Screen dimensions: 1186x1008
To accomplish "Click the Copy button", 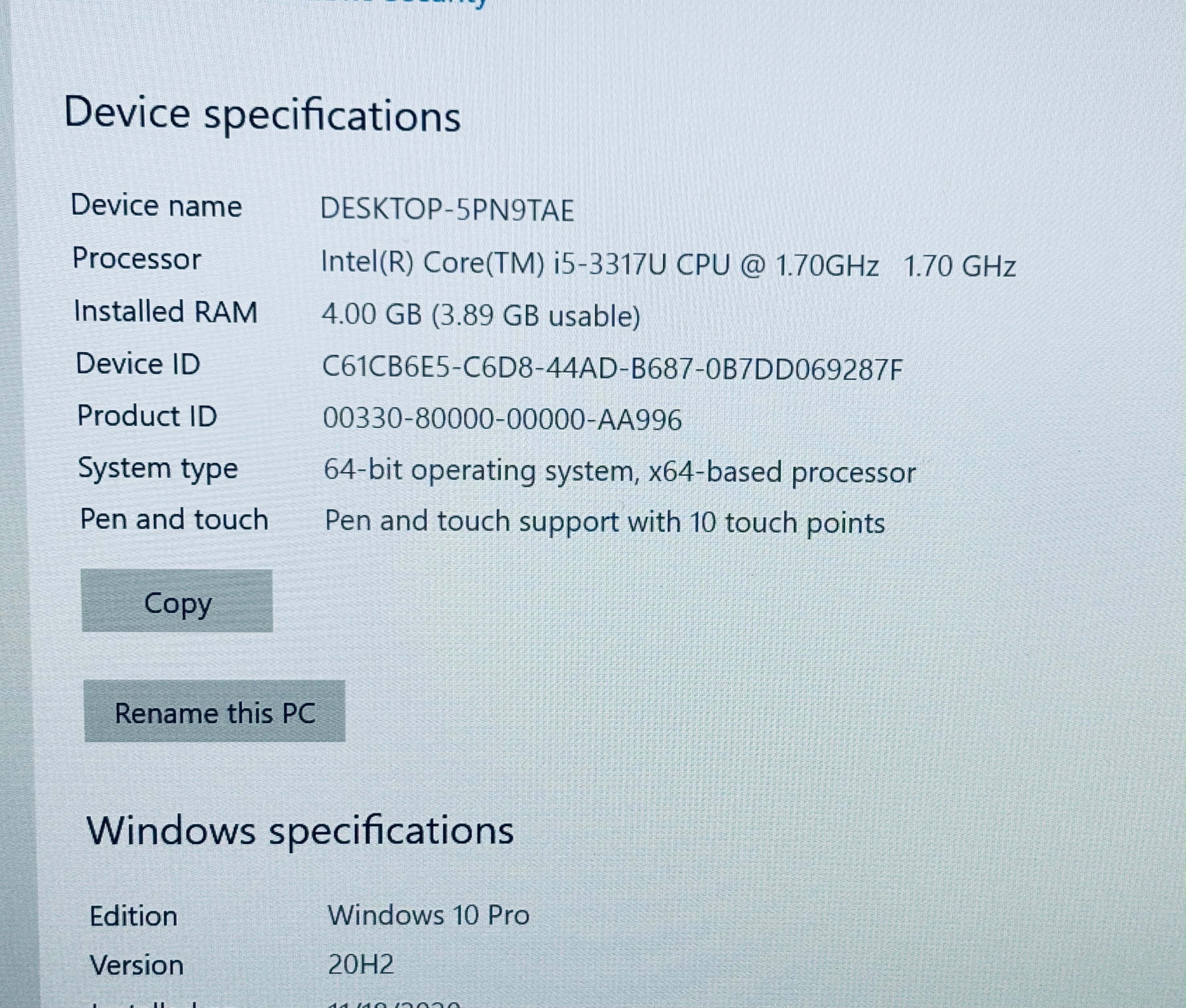I will [177, 601].
